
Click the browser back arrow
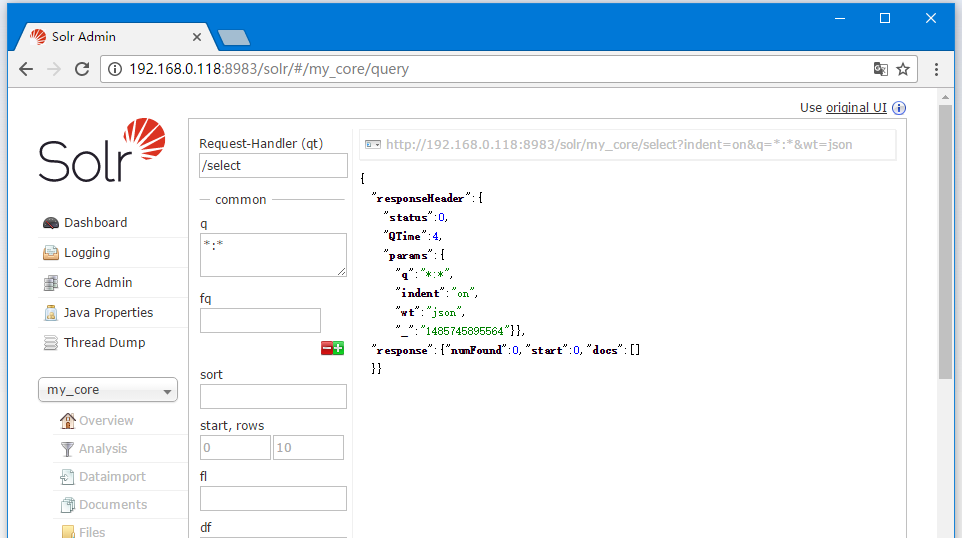coord(26,69)
